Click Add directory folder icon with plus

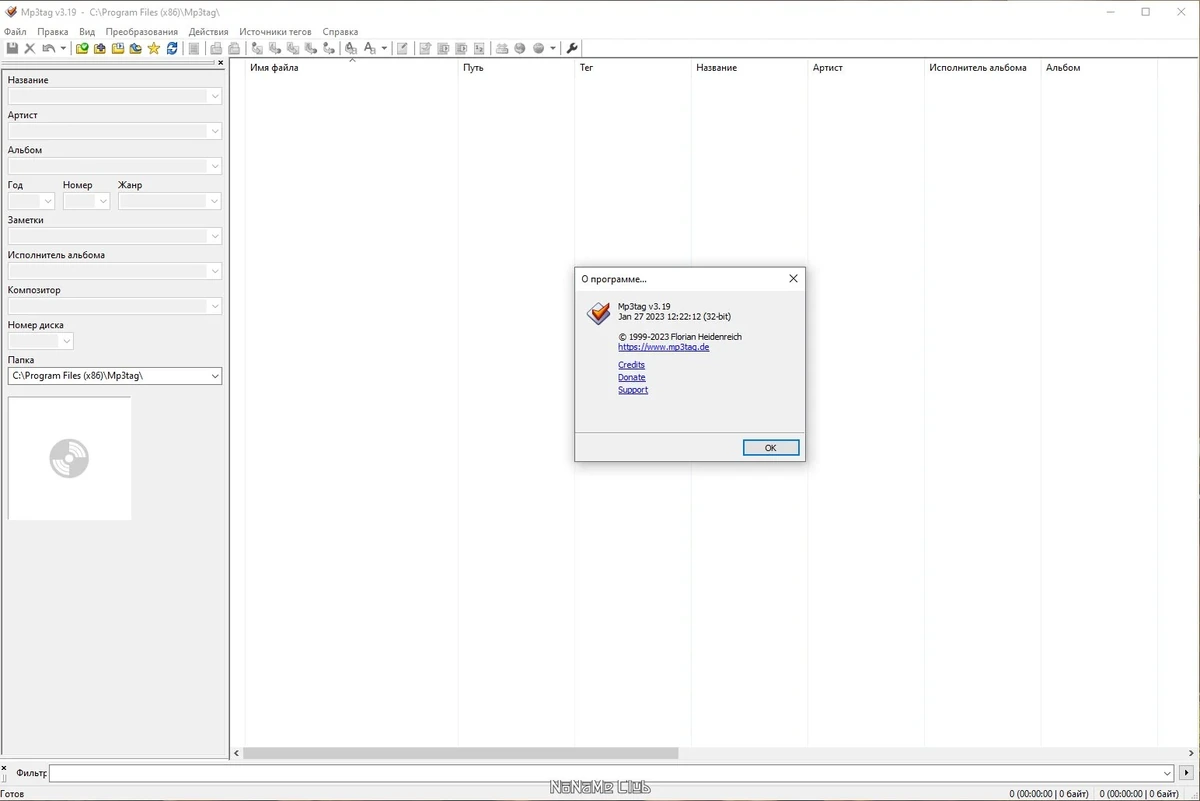tap(100, 48)
